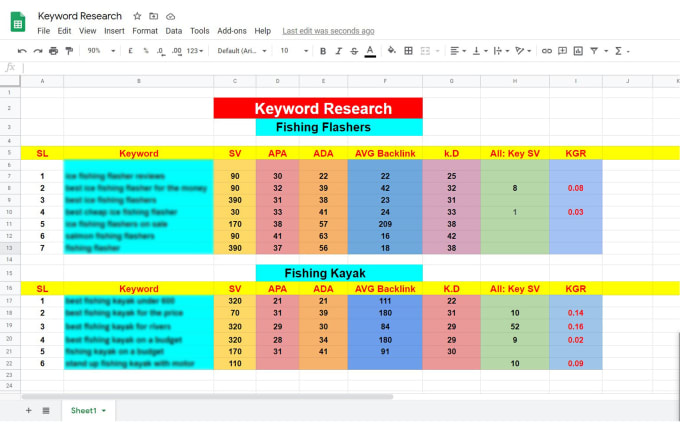Click the SV value 110 cell
The image size is (680, 425).
tap(235, 363)
